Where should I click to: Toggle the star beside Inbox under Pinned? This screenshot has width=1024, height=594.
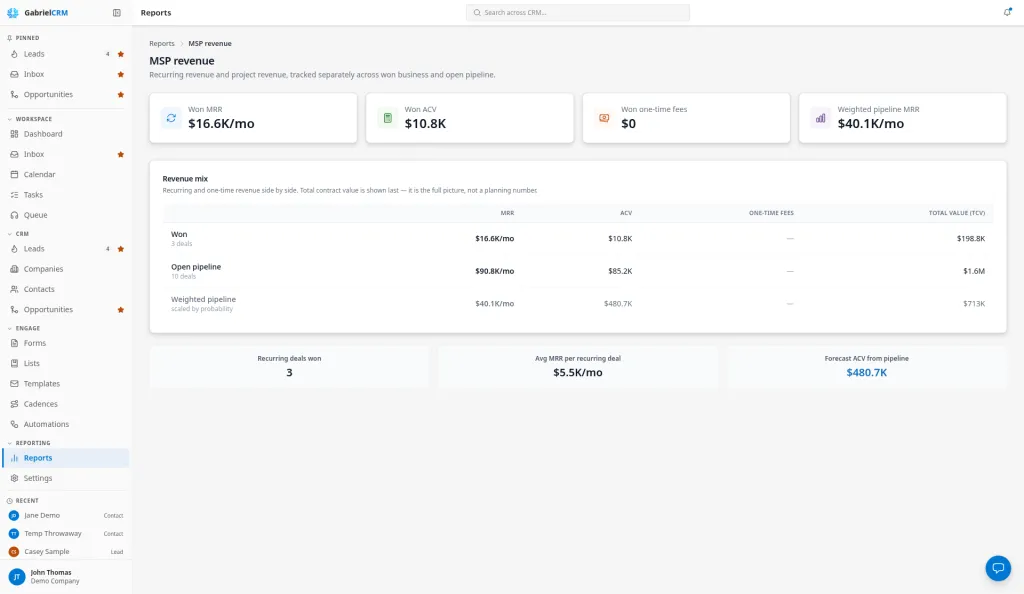pyautogui.click(x=121, y=74)
